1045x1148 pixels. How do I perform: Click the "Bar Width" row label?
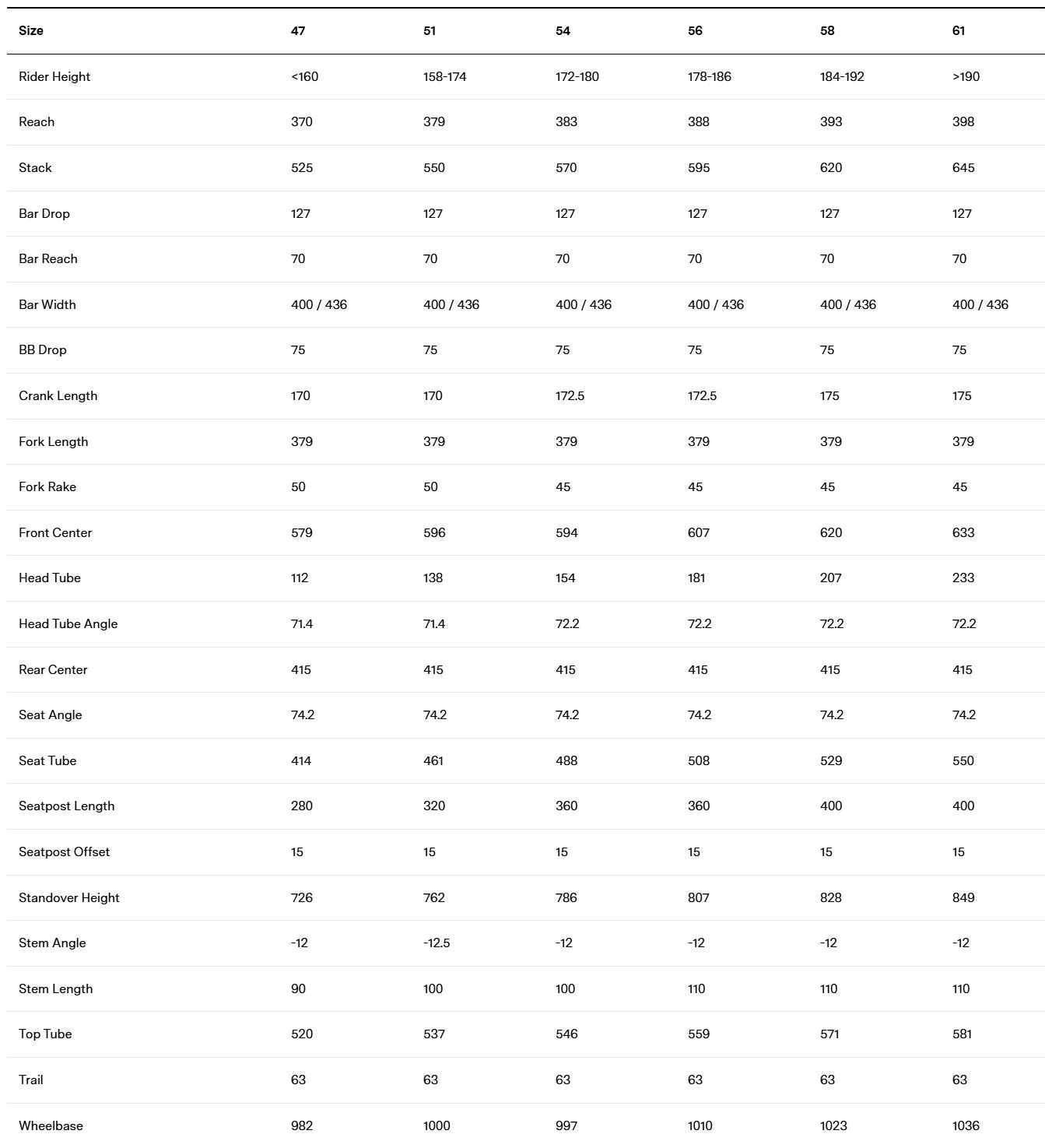[x=47, y=304]
